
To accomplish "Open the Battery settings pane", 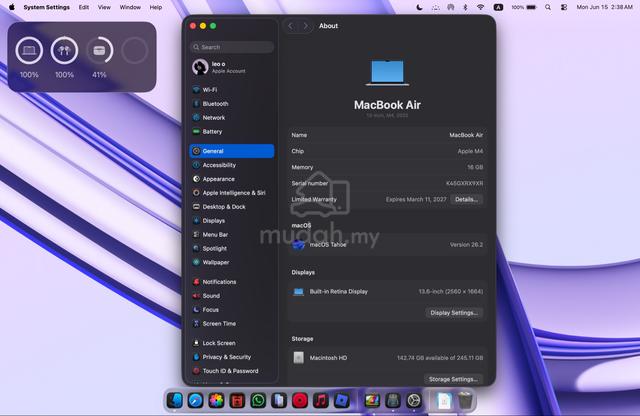I will pos(231,131).
